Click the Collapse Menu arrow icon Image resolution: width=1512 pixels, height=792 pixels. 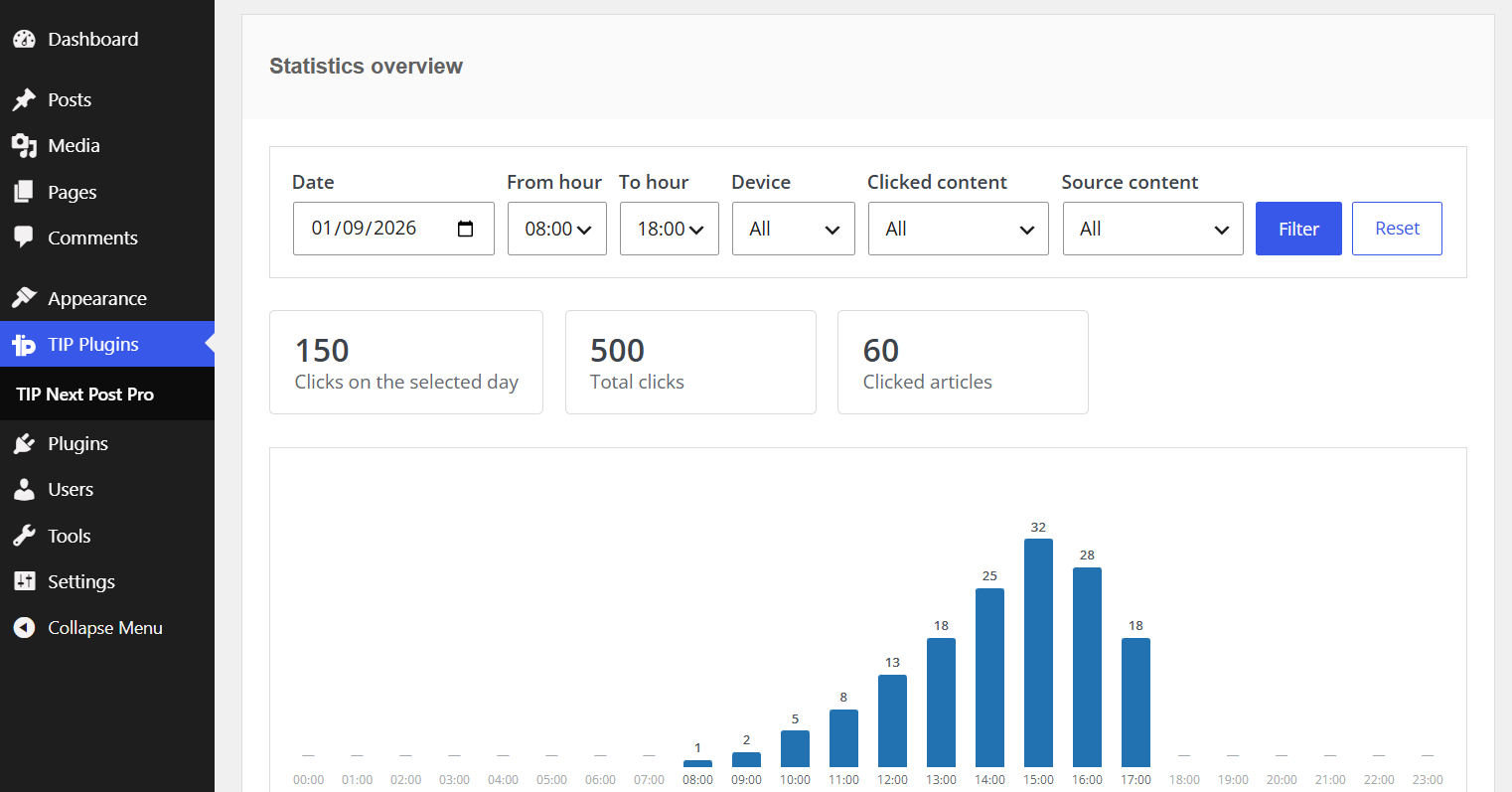click(24, 628)
